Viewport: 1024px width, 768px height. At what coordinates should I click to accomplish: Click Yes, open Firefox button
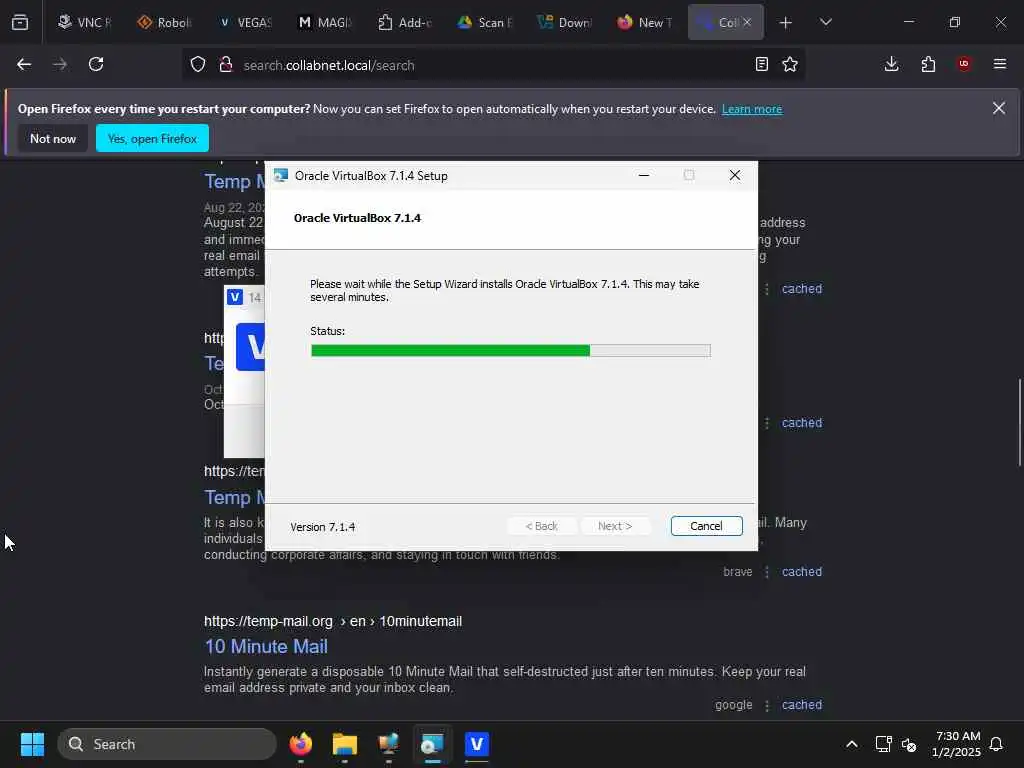pyautogui.click(x=152, y=138)
